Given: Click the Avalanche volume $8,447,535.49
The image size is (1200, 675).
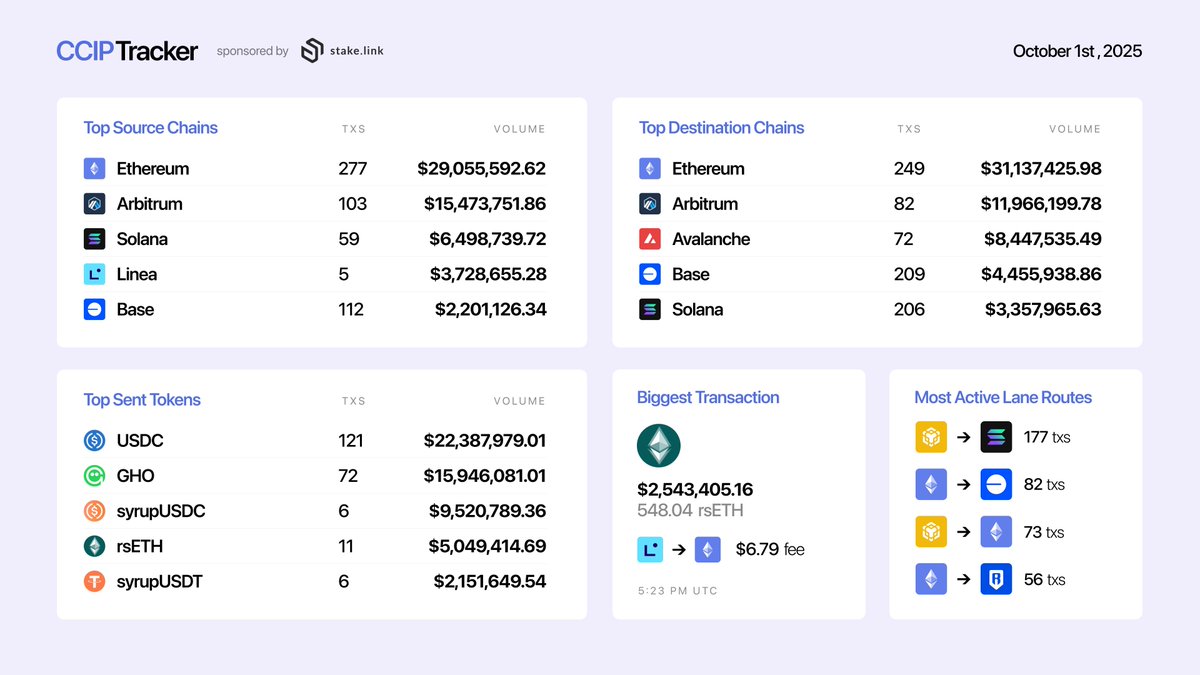Looking at the screenshot, I should click(1043, 239).
